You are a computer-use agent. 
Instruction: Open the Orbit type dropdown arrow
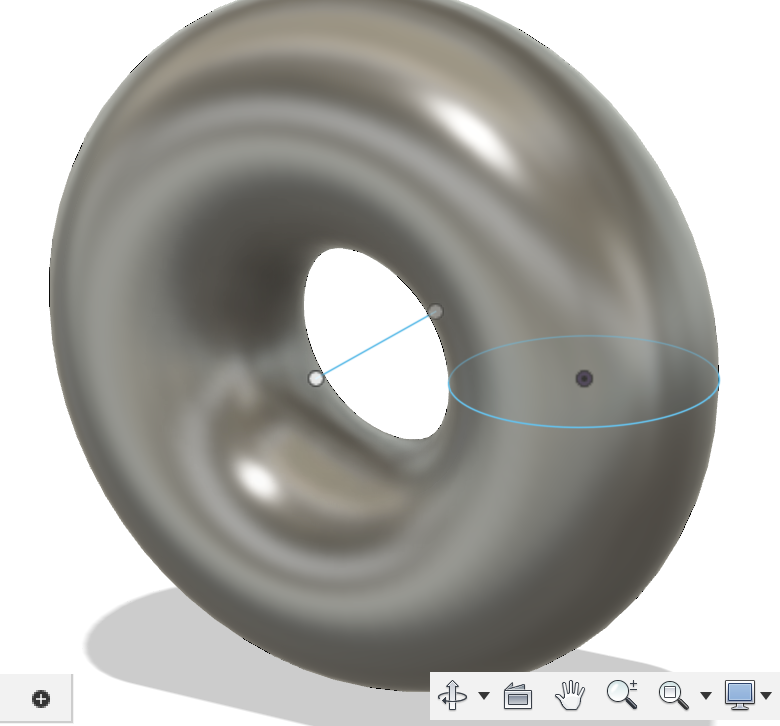pyautogui.click(x=484, y=695)
